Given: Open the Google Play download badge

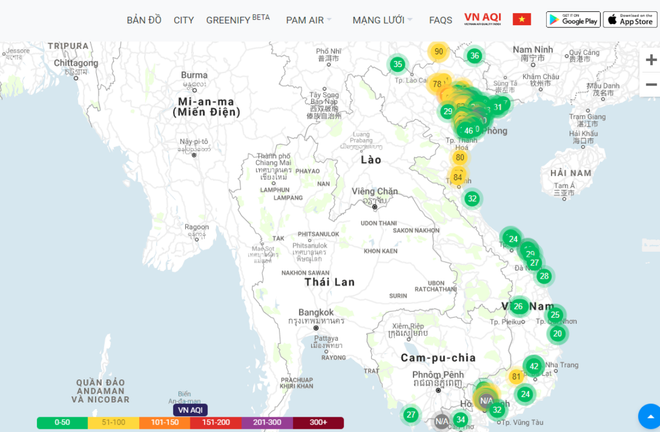Looking at the screenshot, I should coord(573,19).
